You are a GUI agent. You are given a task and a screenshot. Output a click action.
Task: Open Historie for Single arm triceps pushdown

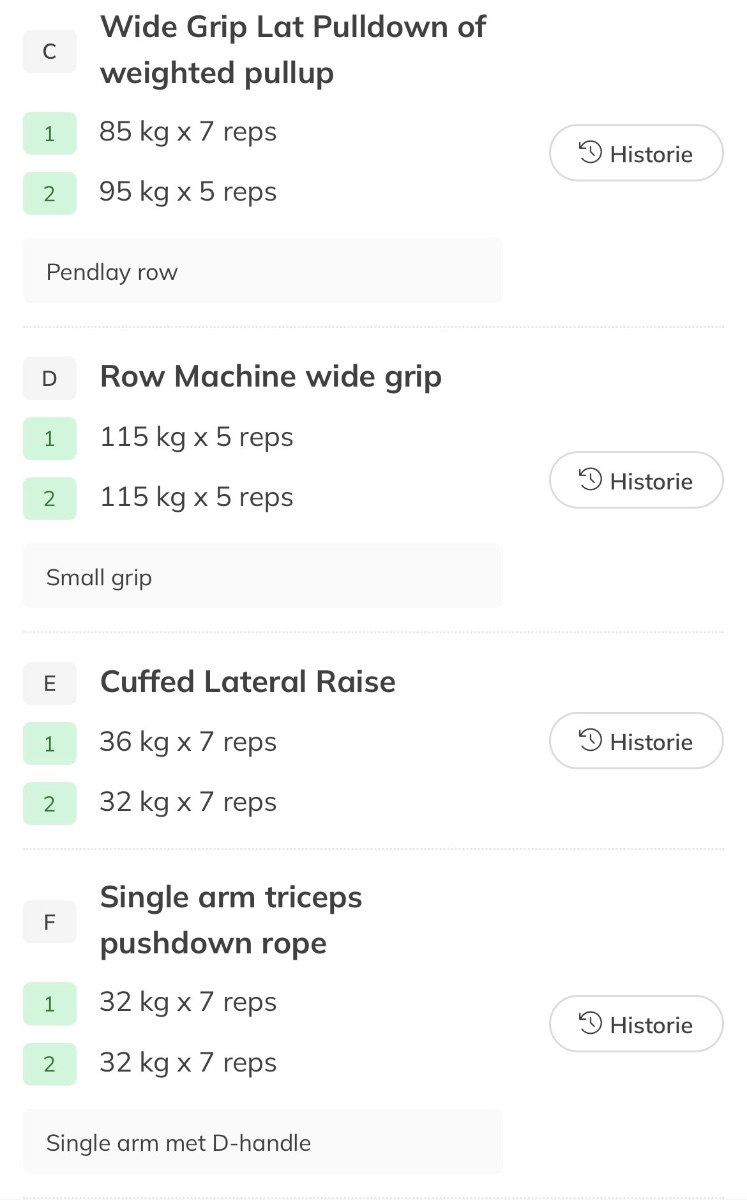(x=636, y=1024)
